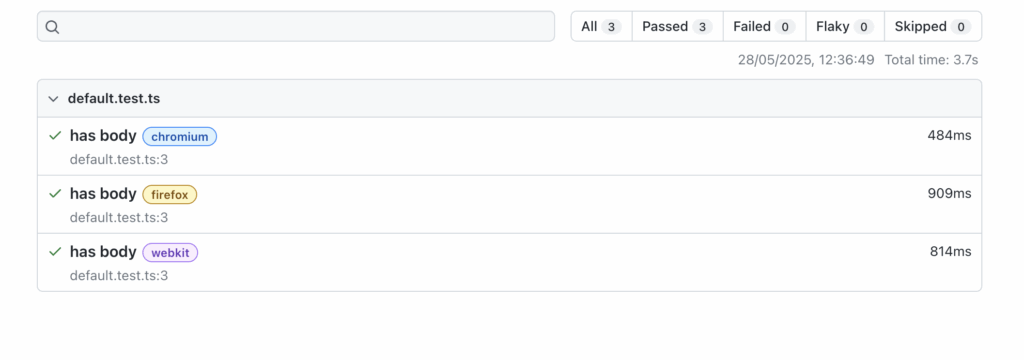This screenshot has width=1024, height=360.
Task: Filter by Flaky tests
Action: 845,26
